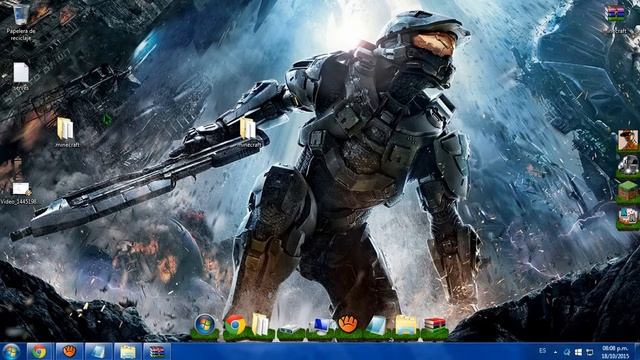Open the yellow notepad icon in grass dock
This screenshot has width=640, height=360.
click(405, 326)
